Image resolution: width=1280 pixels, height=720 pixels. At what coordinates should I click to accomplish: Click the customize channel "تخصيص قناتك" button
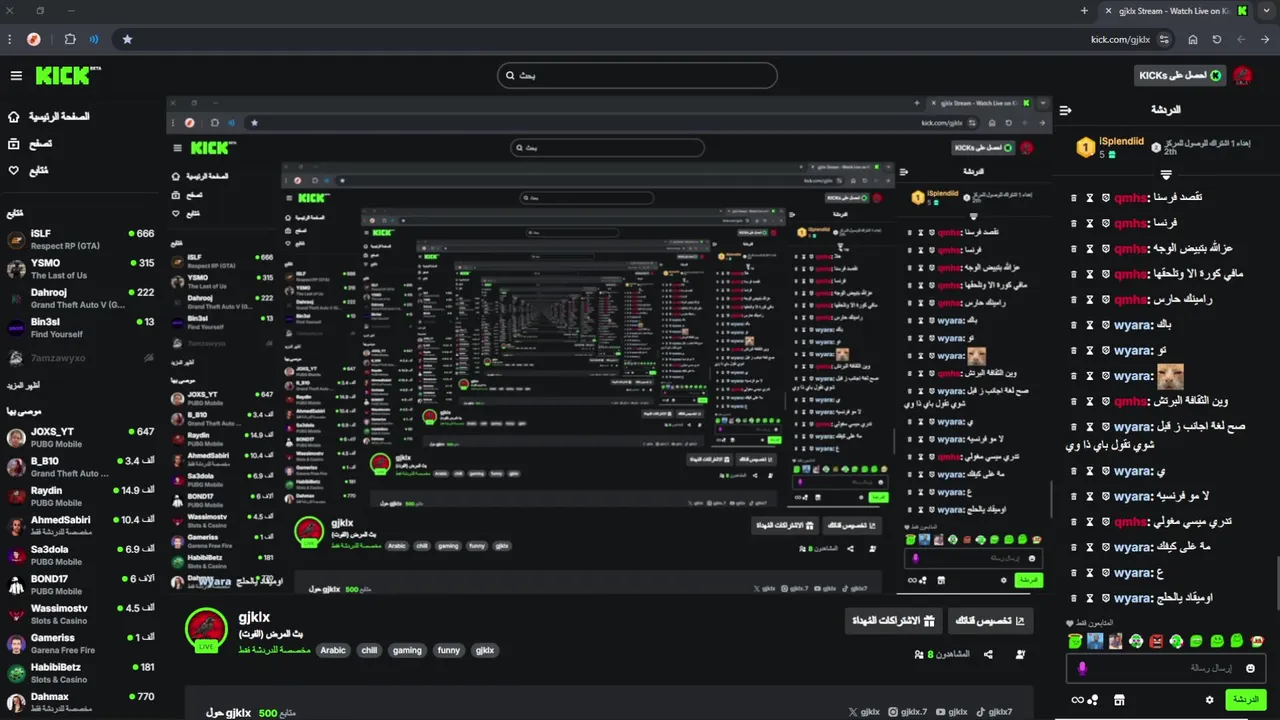(x=990, y=621)
